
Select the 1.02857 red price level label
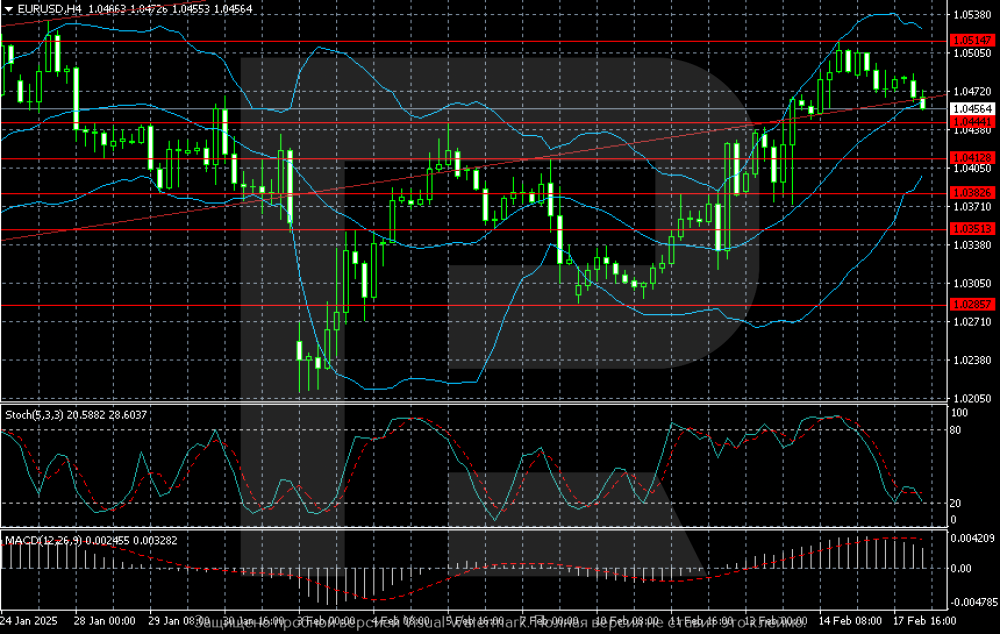[x=972, y=304]
